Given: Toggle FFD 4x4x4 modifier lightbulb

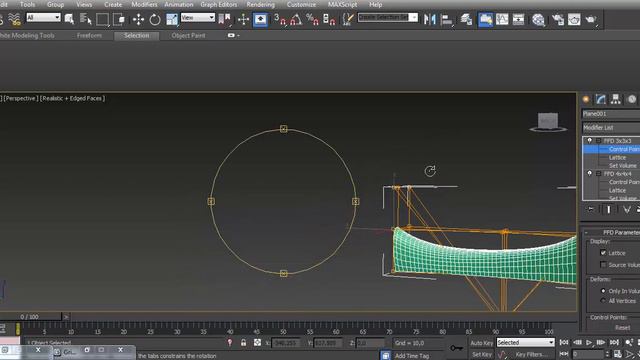Looking at the screenshot, I should pyautogui.click(x=589, y=173).
